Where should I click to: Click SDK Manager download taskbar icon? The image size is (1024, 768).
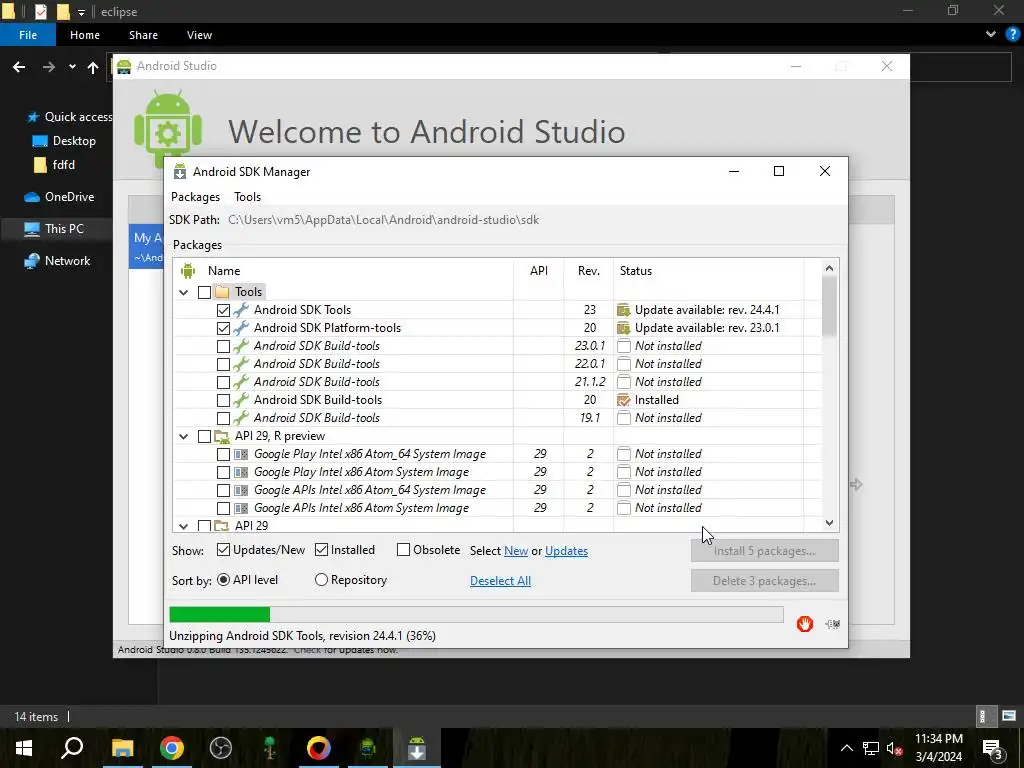[x=417, y=748]
